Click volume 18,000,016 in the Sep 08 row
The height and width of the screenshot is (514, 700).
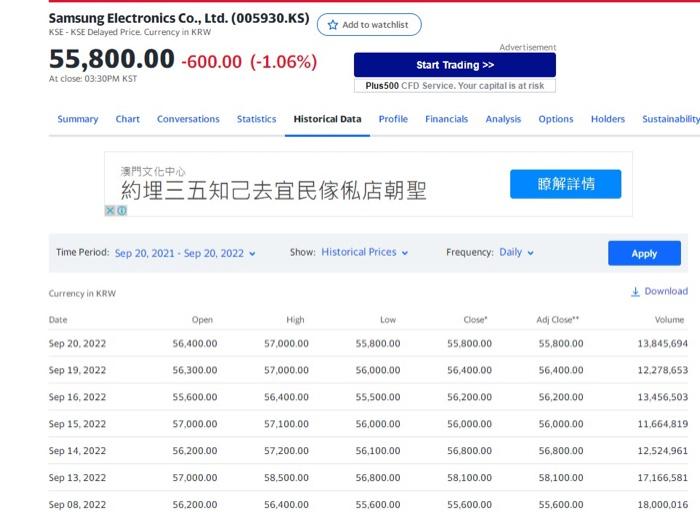tap(662, 505)
